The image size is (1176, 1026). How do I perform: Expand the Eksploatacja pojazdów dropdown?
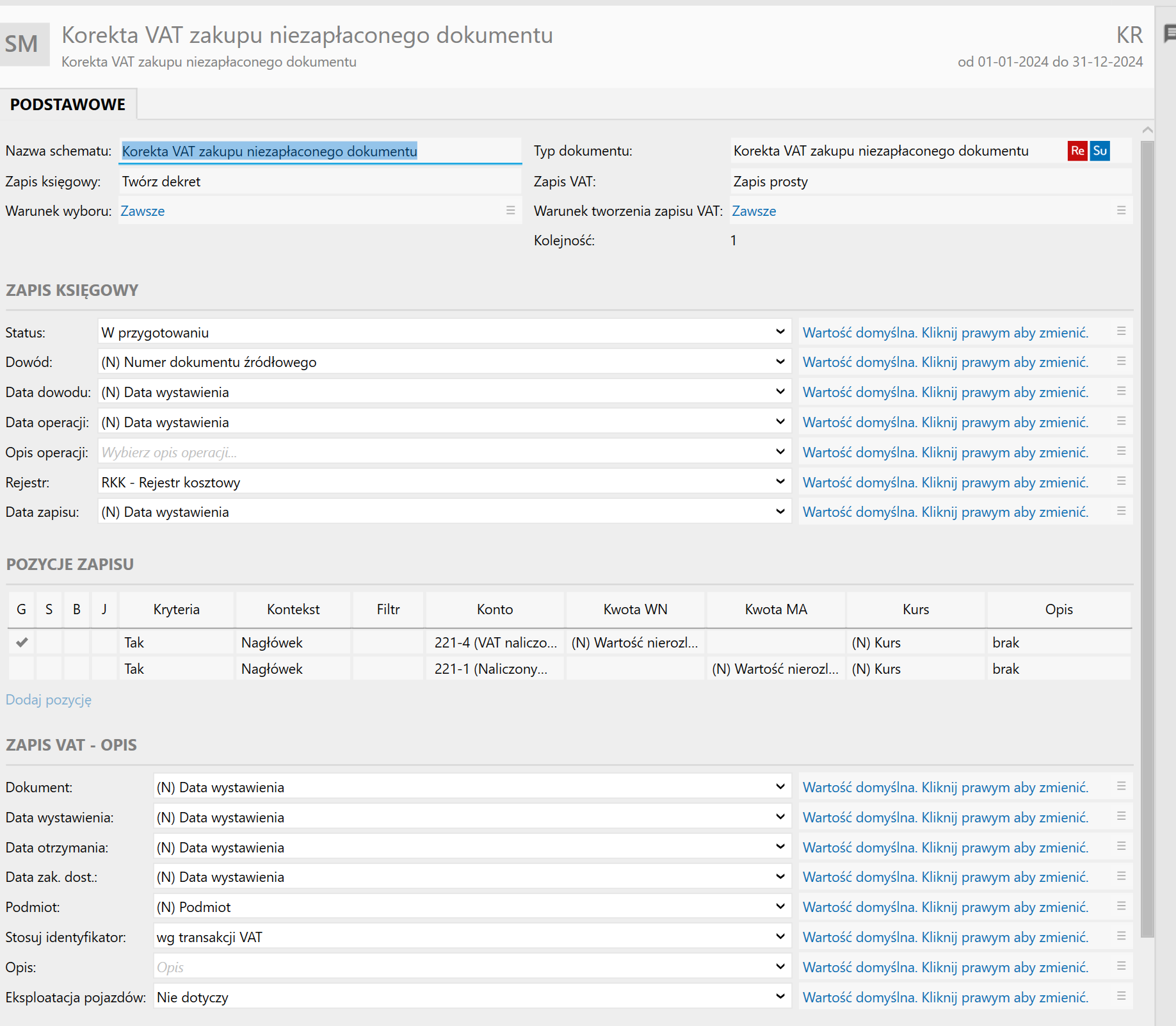[780, 997]
